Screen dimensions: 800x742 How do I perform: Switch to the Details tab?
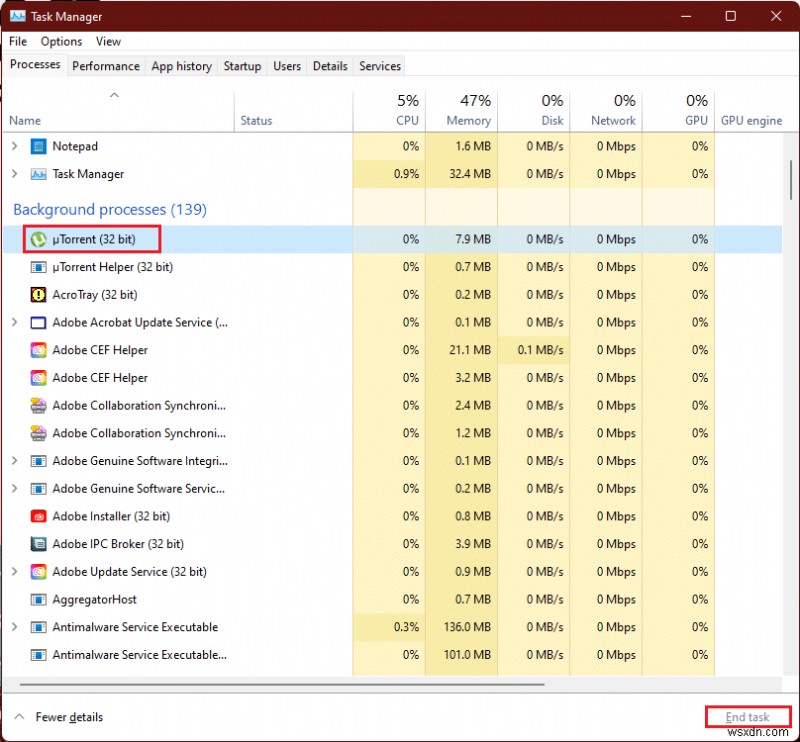[x=330, y=66]
